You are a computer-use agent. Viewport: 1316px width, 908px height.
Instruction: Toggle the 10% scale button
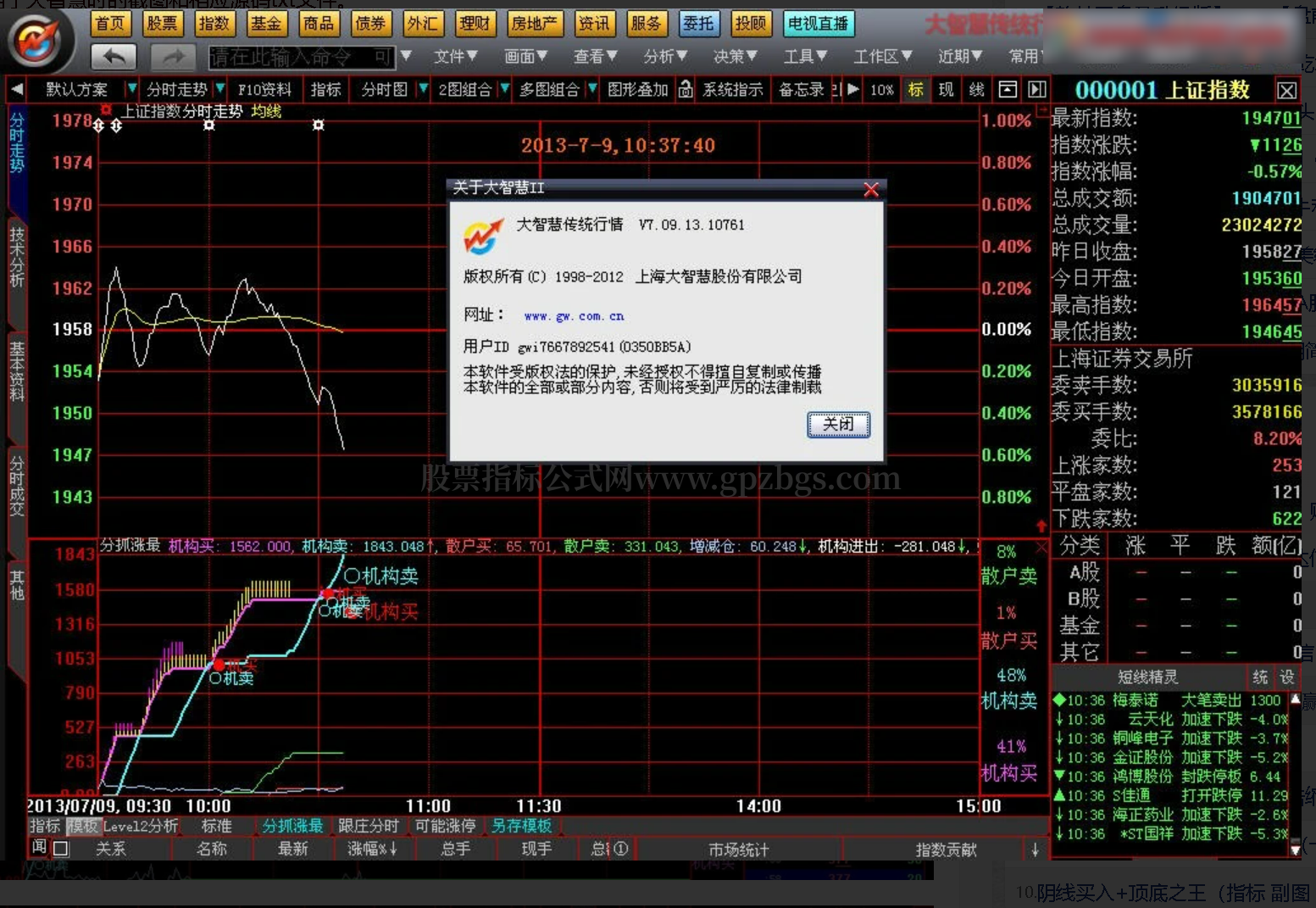coord(882,89)
